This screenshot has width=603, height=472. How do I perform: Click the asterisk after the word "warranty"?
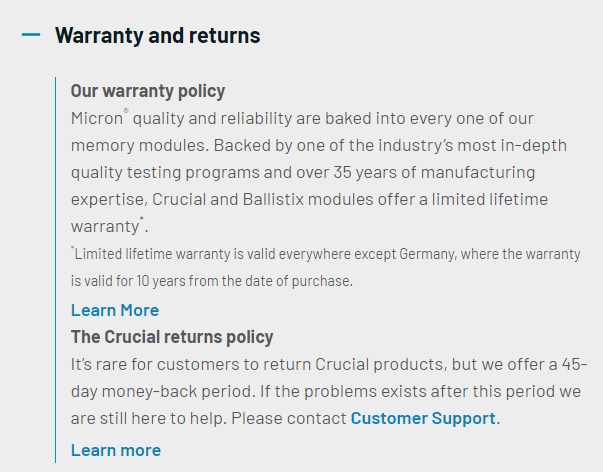pyautogui.click(x=142, y=220)
